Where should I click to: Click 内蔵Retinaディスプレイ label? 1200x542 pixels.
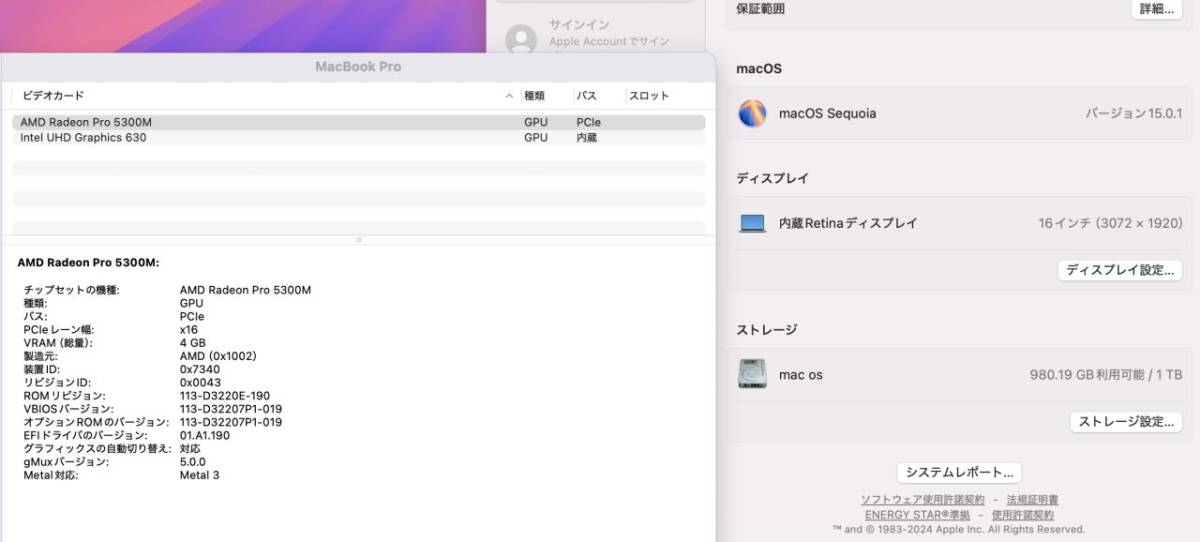pyautogui.click(x=848, y=224)
